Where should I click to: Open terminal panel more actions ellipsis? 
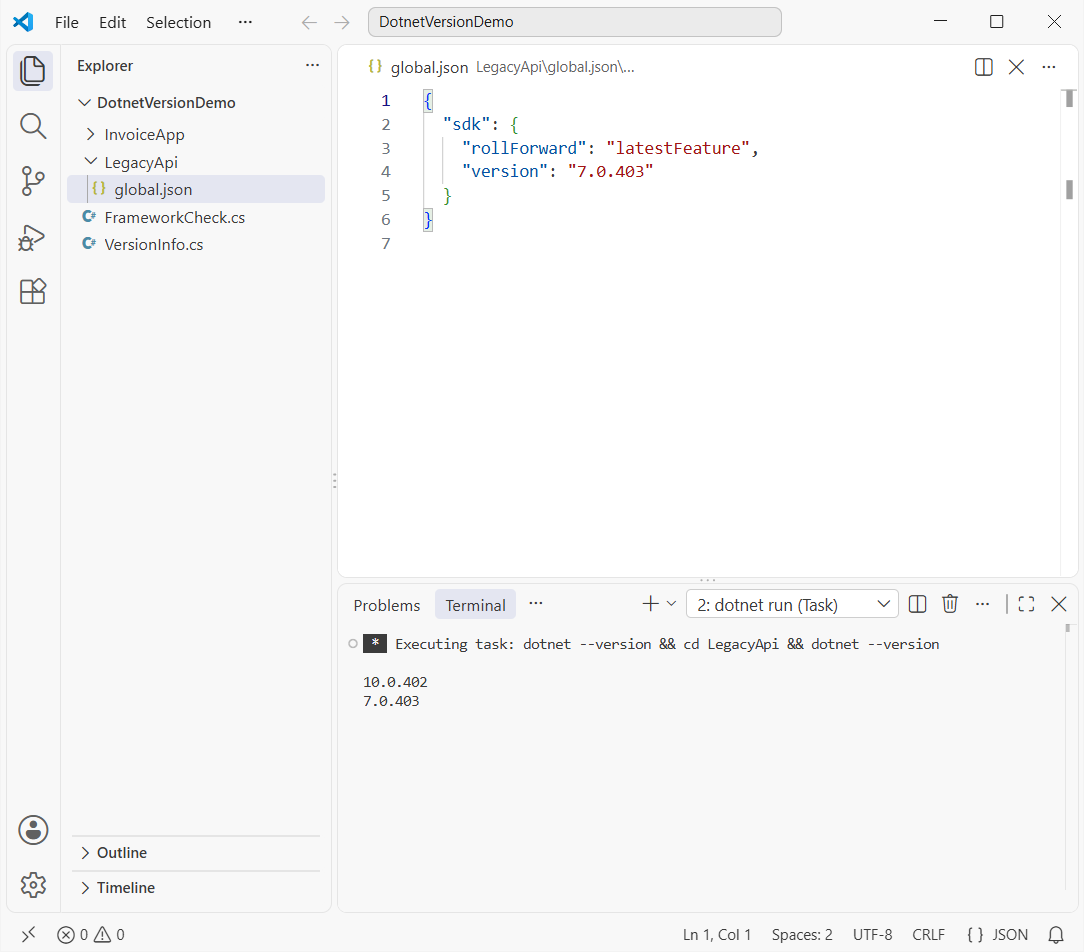point(982,604)
